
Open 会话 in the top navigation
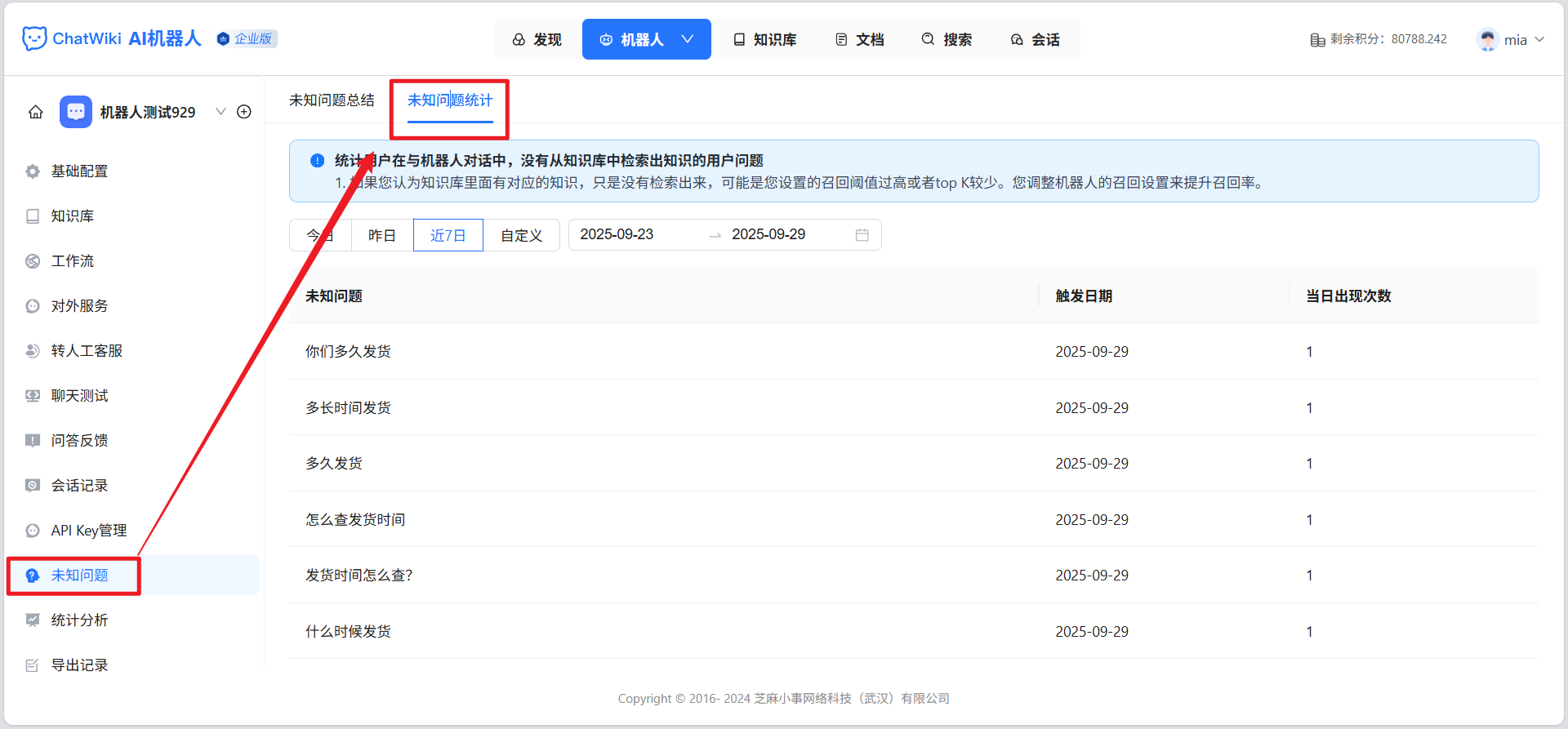coord(1036,39)
